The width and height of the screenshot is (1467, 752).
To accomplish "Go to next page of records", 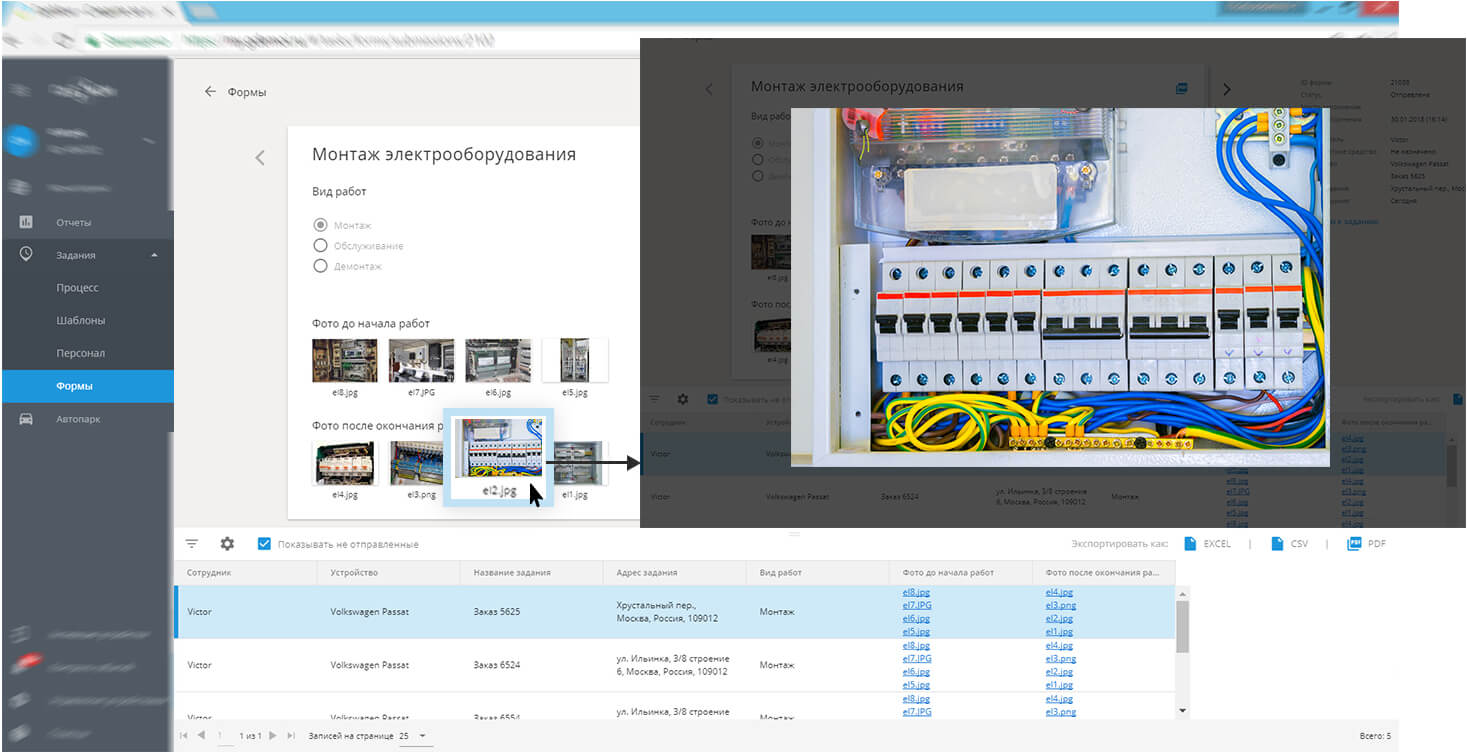I will coord(272,736).
